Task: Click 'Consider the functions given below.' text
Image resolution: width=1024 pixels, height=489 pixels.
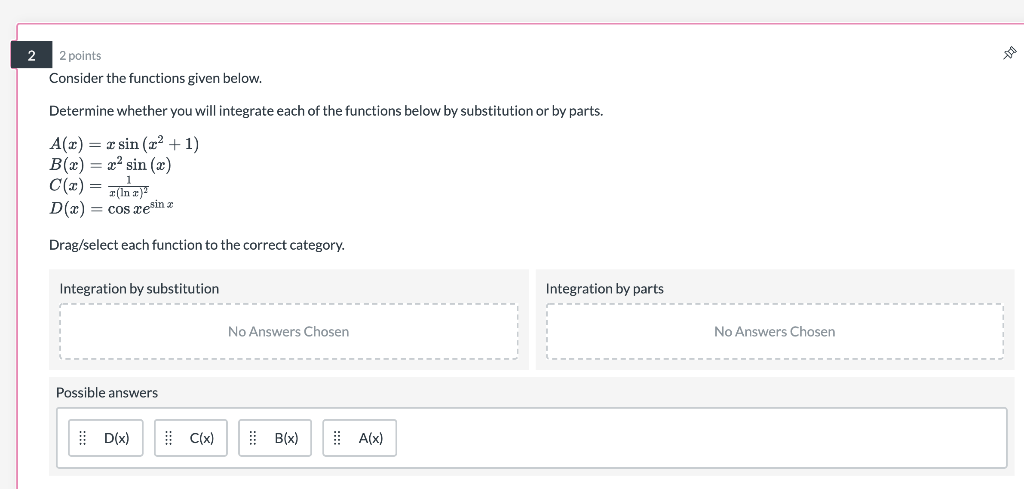Action: 155,78
